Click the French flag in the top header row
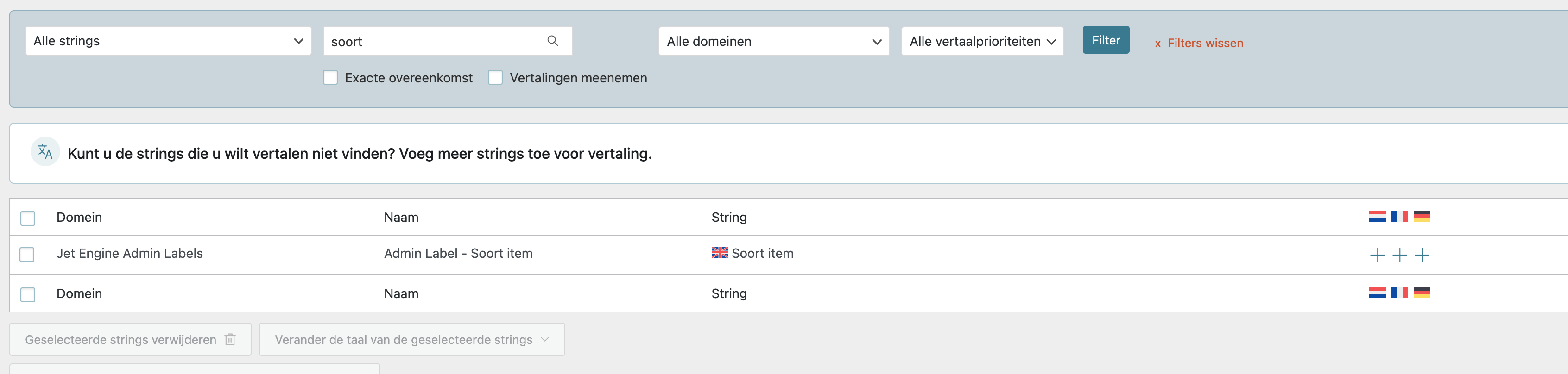The height and width of the screenshot is (374, 1568). (1399, 216)
